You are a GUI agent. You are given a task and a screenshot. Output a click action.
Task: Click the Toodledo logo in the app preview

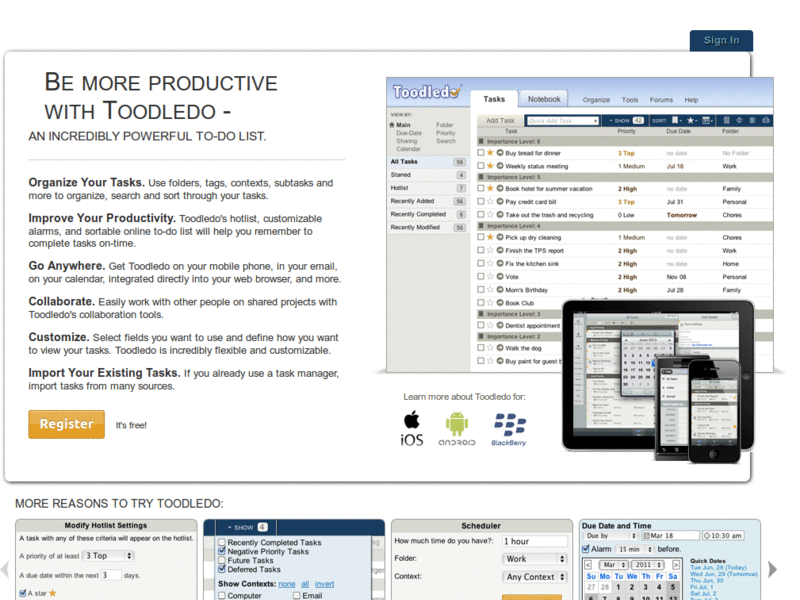pyautogui.click(x=427, y=92)
